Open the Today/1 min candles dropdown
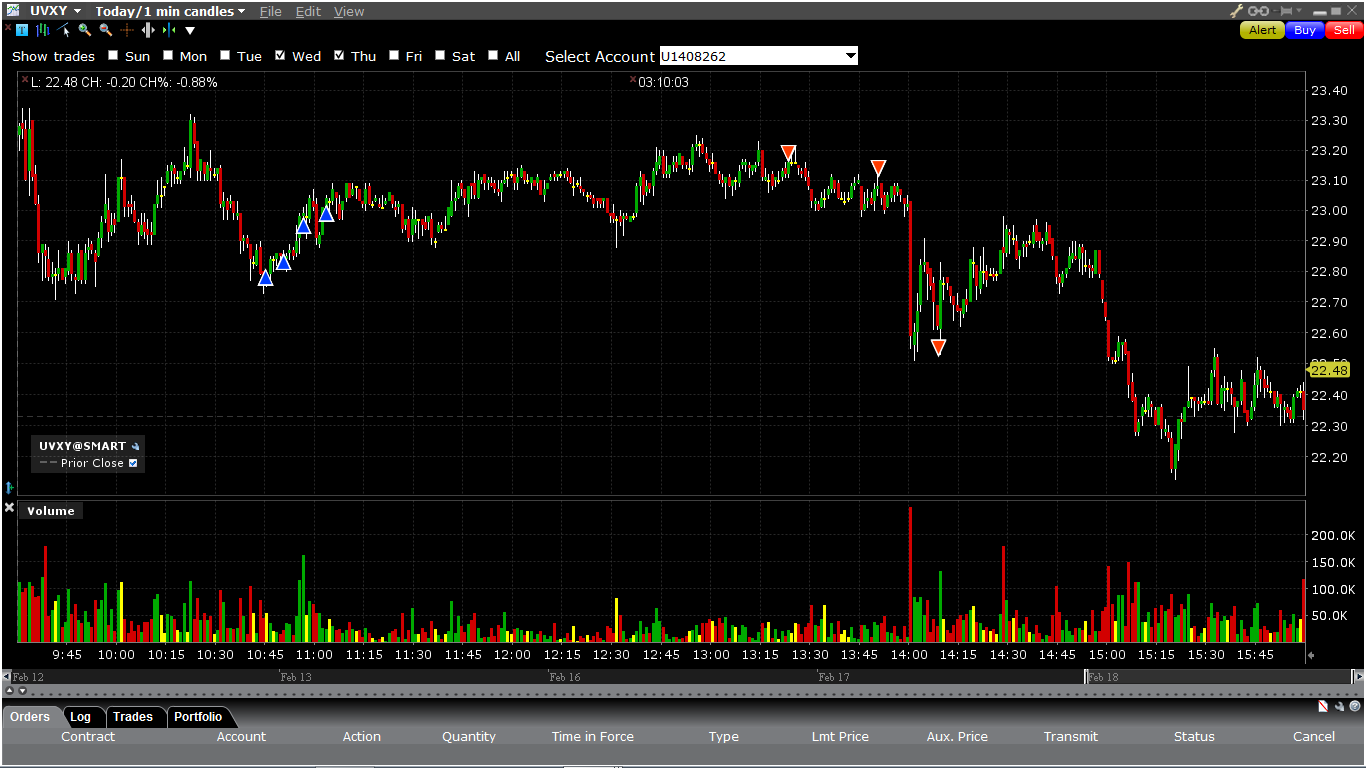1366x768 pixels. [x=167, y=11]
